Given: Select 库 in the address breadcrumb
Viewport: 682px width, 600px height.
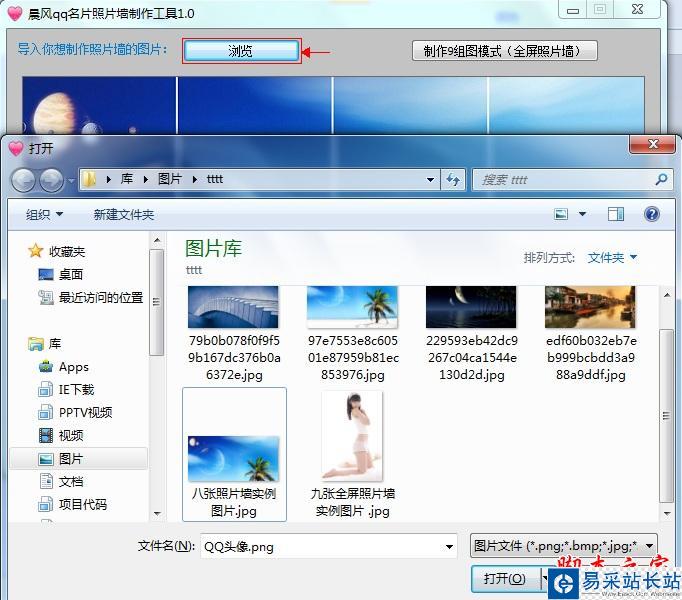Looking at the screenshot, I should [127, 179].
